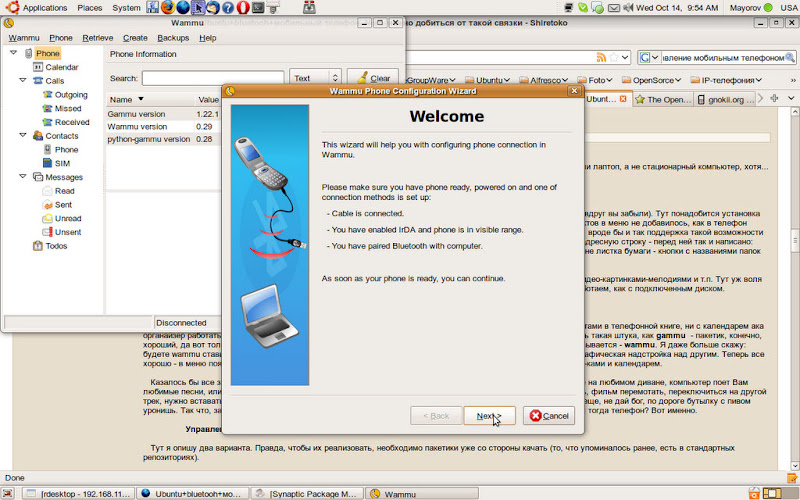Click the volume speaker icon
The width and height of the screenshot is (800, 500).
(629, 8)
